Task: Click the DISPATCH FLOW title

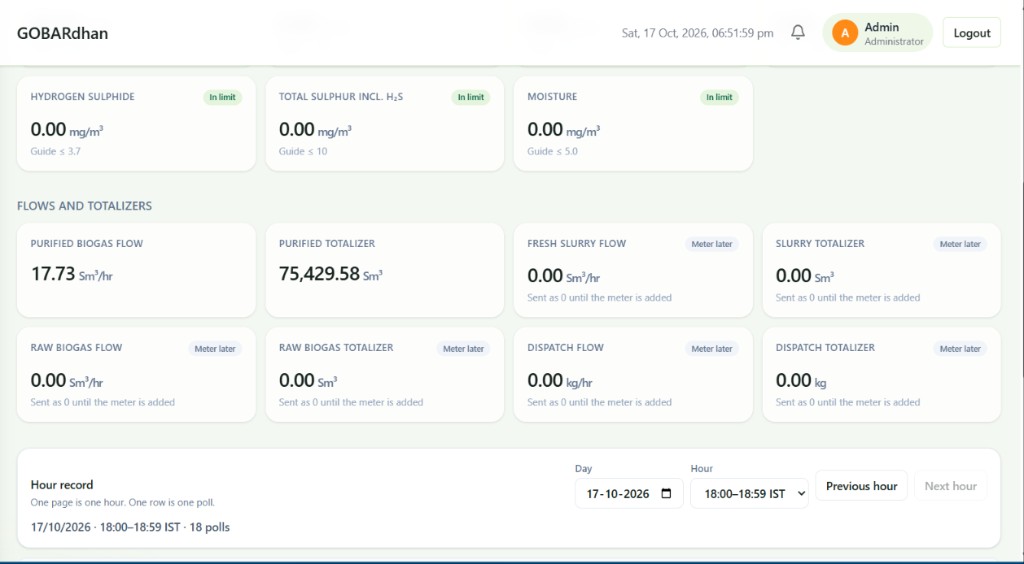Action: [x=566, y=348]
